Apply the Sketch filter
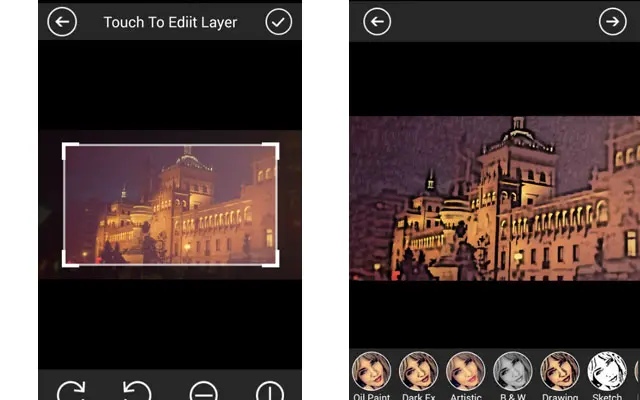The width and height of the screenshot is (640, 400). (x=606, y=371)
